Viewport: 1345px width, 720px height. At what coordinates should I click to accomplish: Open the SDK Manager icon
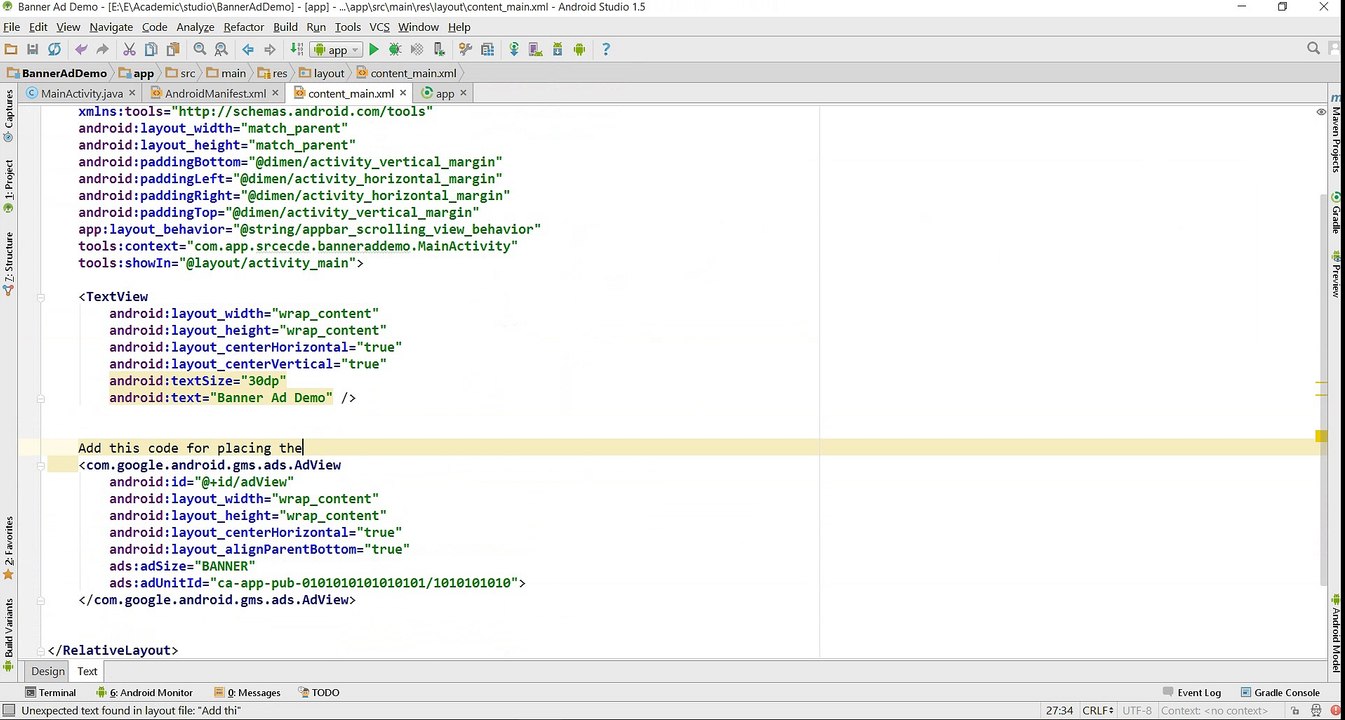pos(557,49)
